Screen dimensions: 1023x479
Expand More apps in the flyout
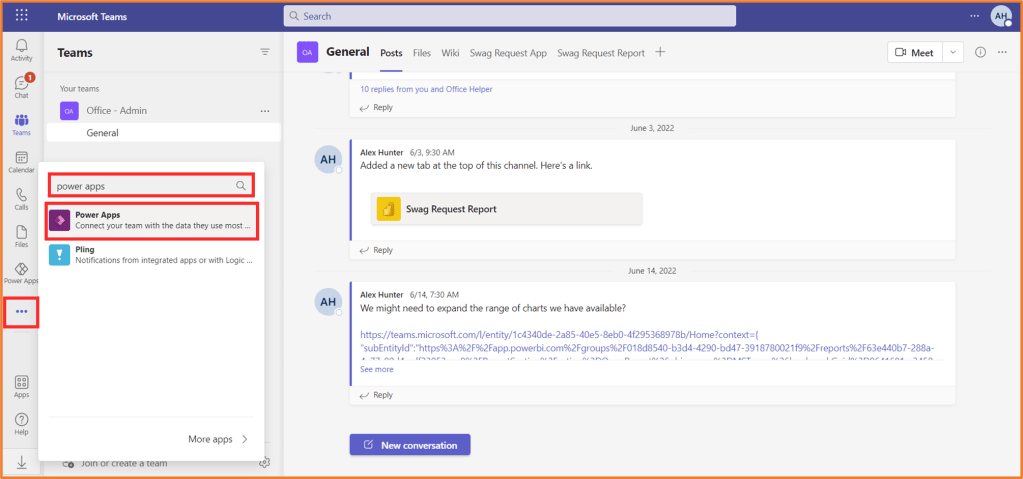218,438
